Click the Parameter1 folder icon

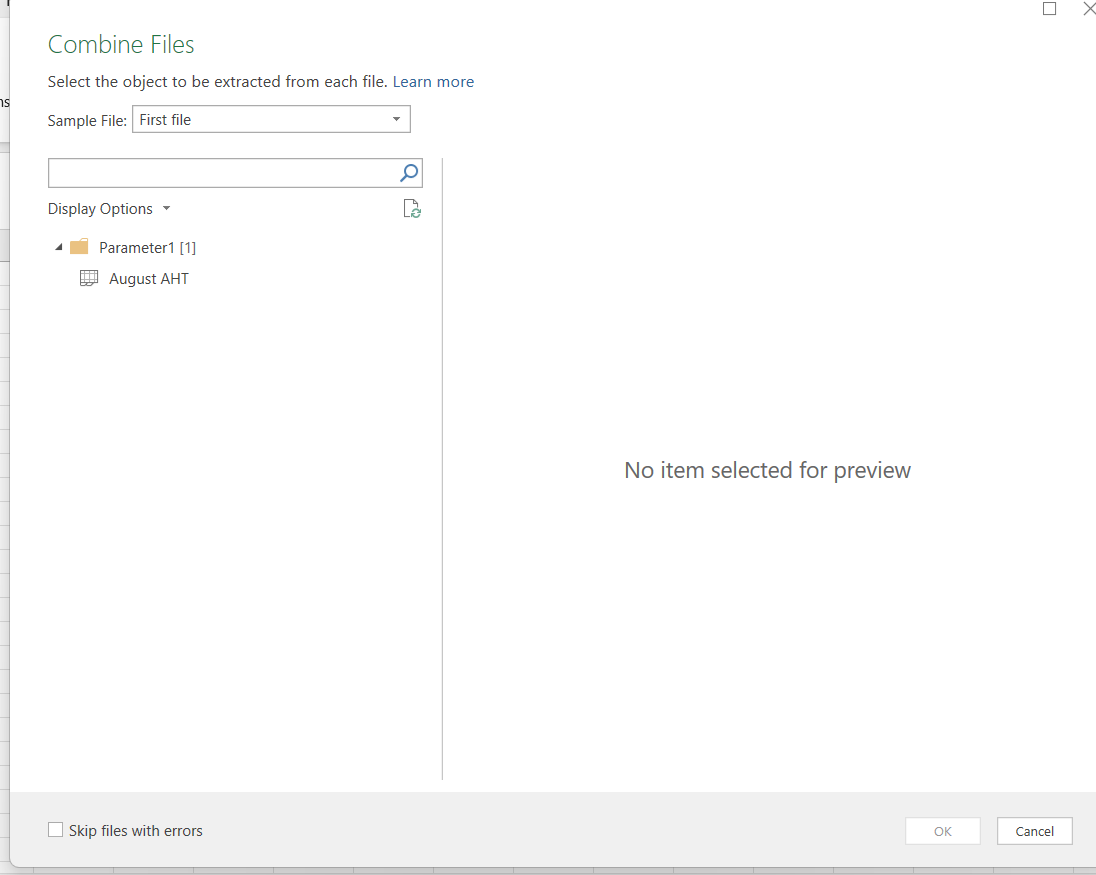(79, 247)
